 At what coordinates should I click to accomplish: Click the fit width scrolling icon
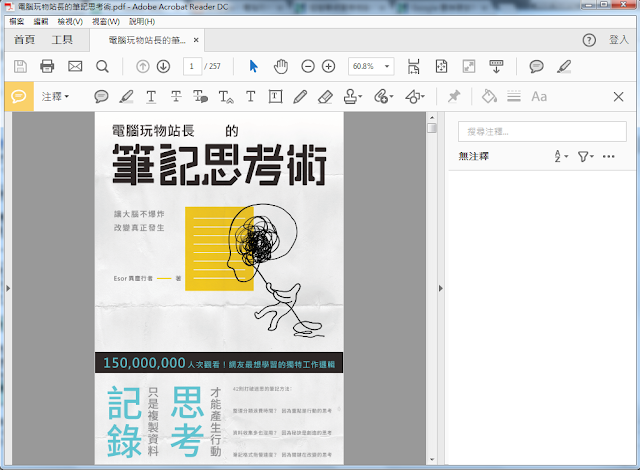click(413, 66)
